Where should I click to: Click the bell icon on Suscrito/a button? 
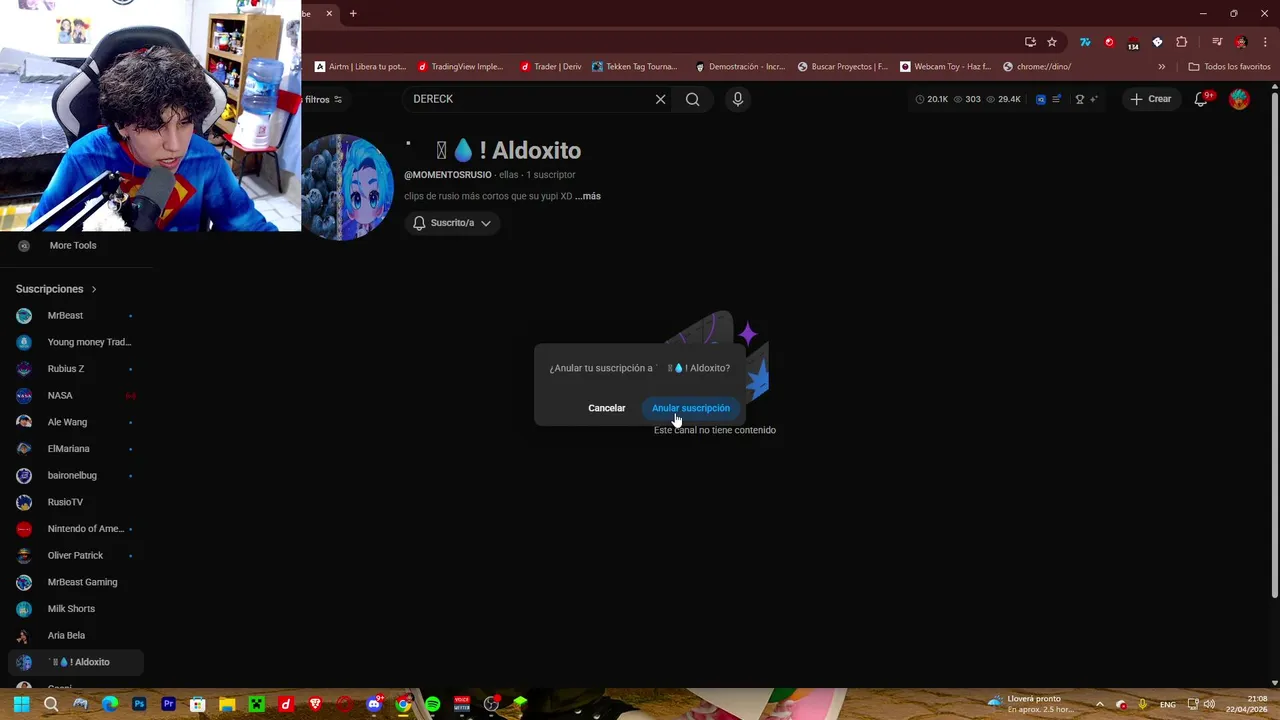[x=419, y=223]
